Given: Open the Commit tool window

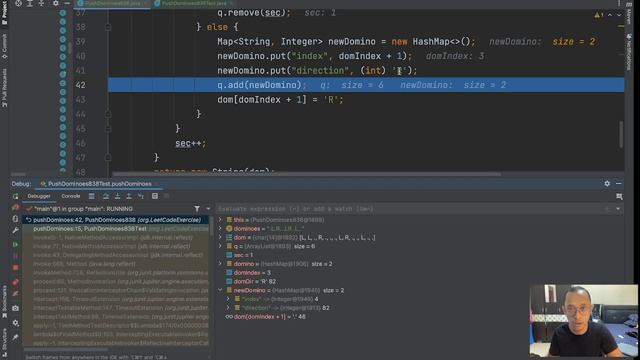Looking at the screenshot, I should click(4, 46).
